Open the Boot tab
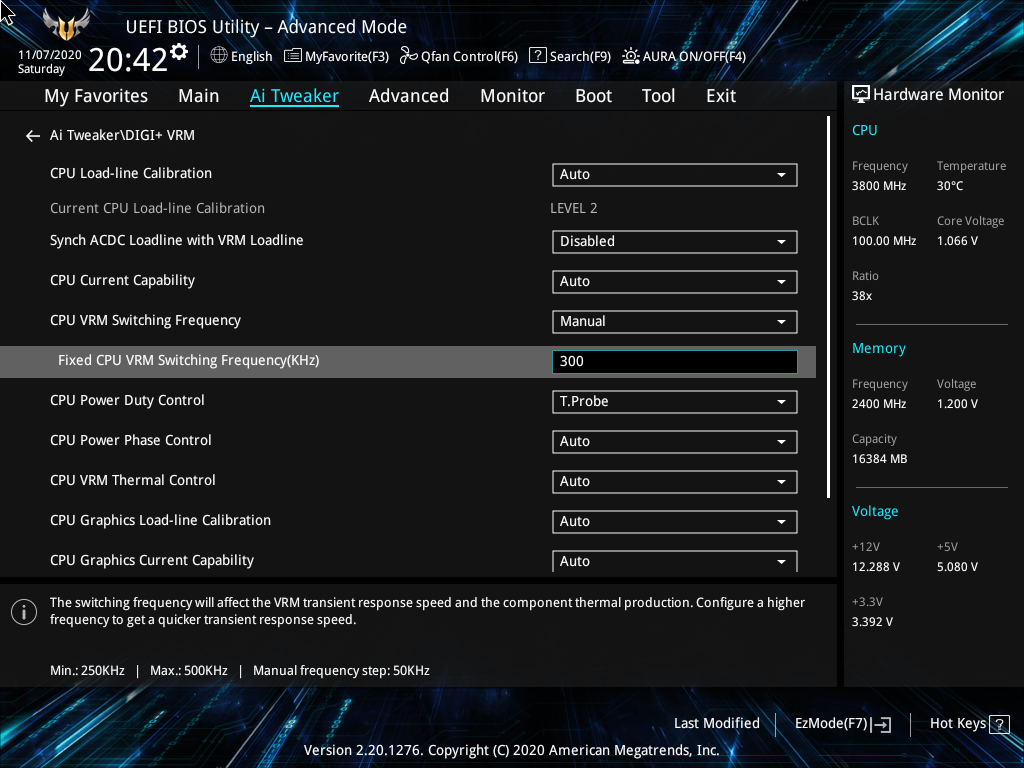 click(593, 96)
